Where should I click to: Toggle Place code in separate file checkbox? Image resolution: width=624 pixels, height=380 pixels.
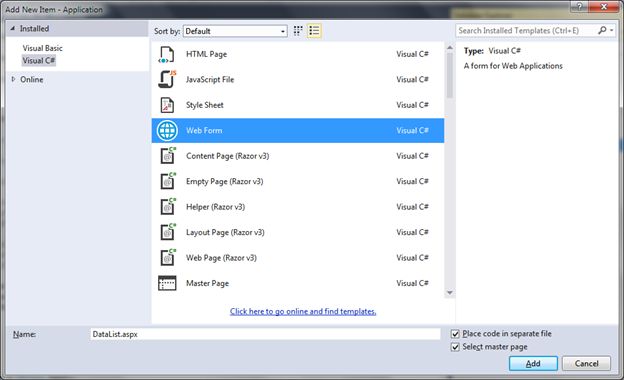click(x=455, y=334)
